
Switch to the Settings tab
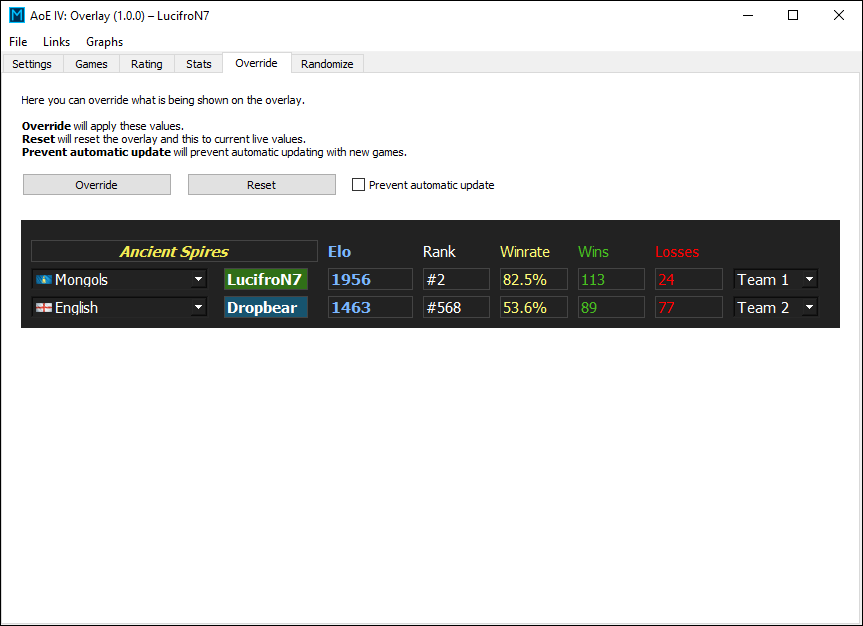[32, 64]
